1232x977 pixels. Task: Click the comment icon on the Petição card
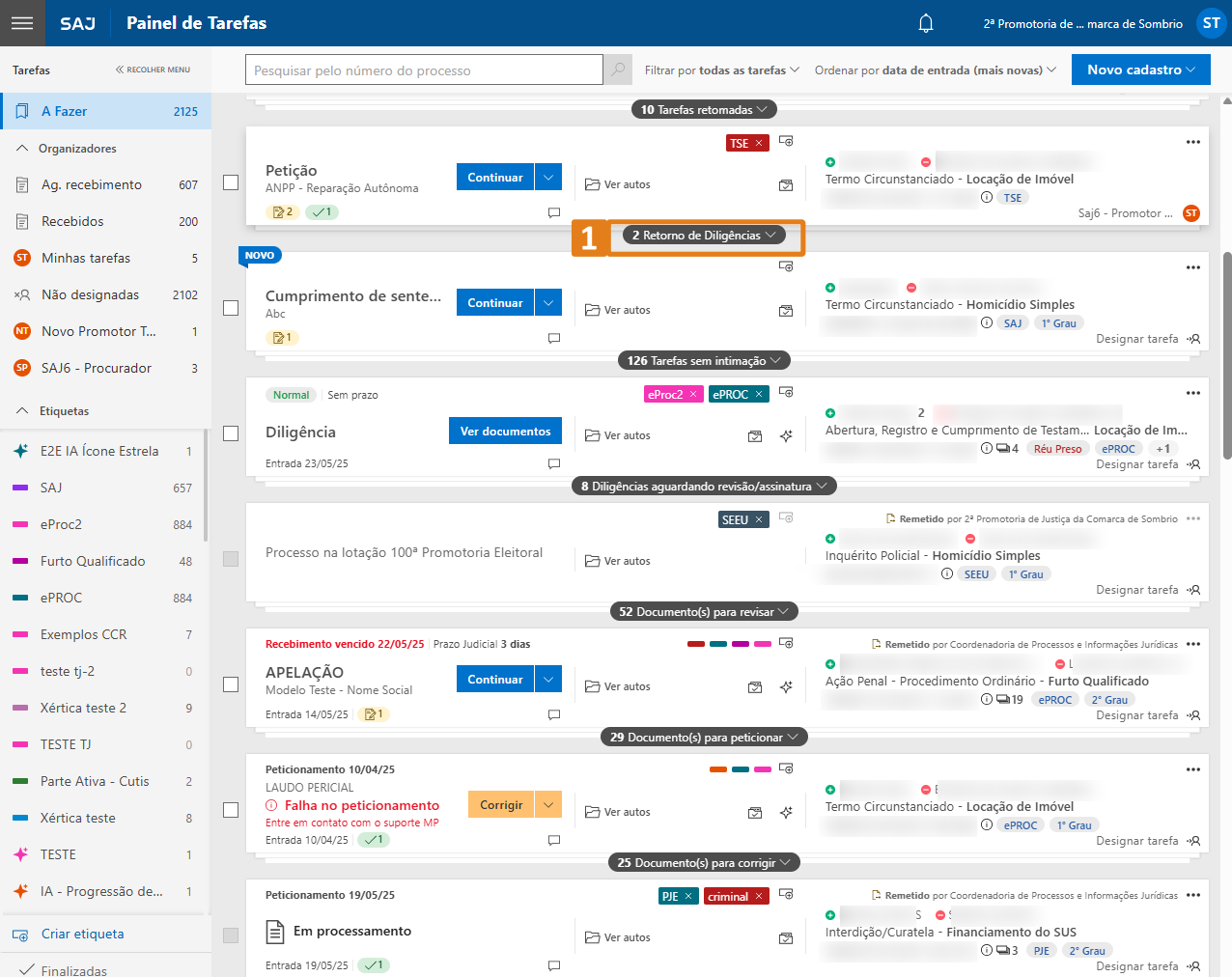tap(554, 212)
